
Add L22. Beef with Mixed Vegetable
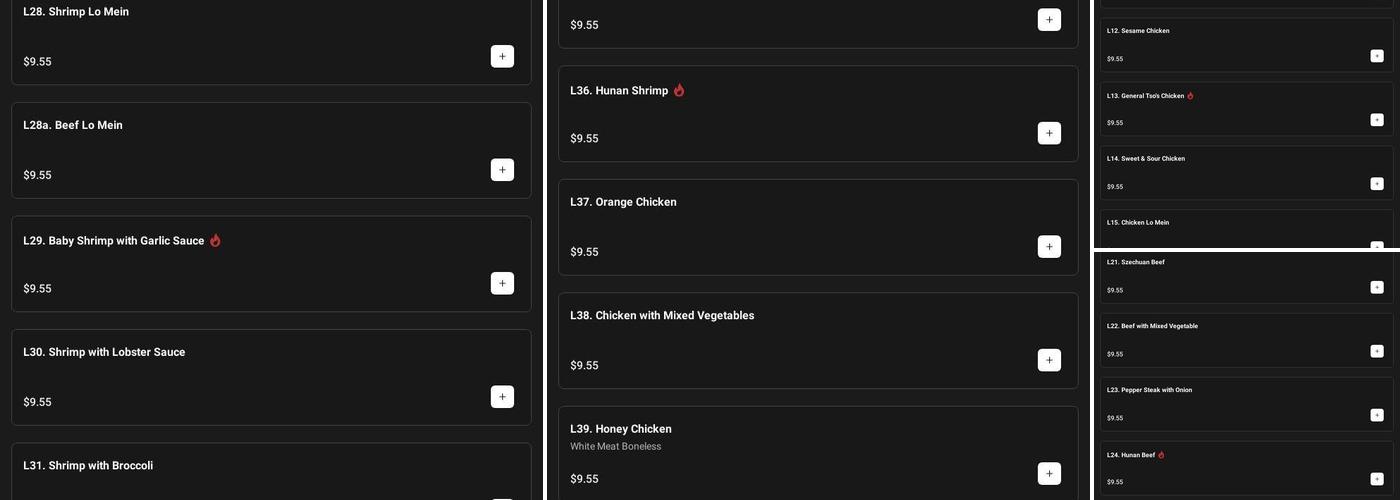[1377, 352]
